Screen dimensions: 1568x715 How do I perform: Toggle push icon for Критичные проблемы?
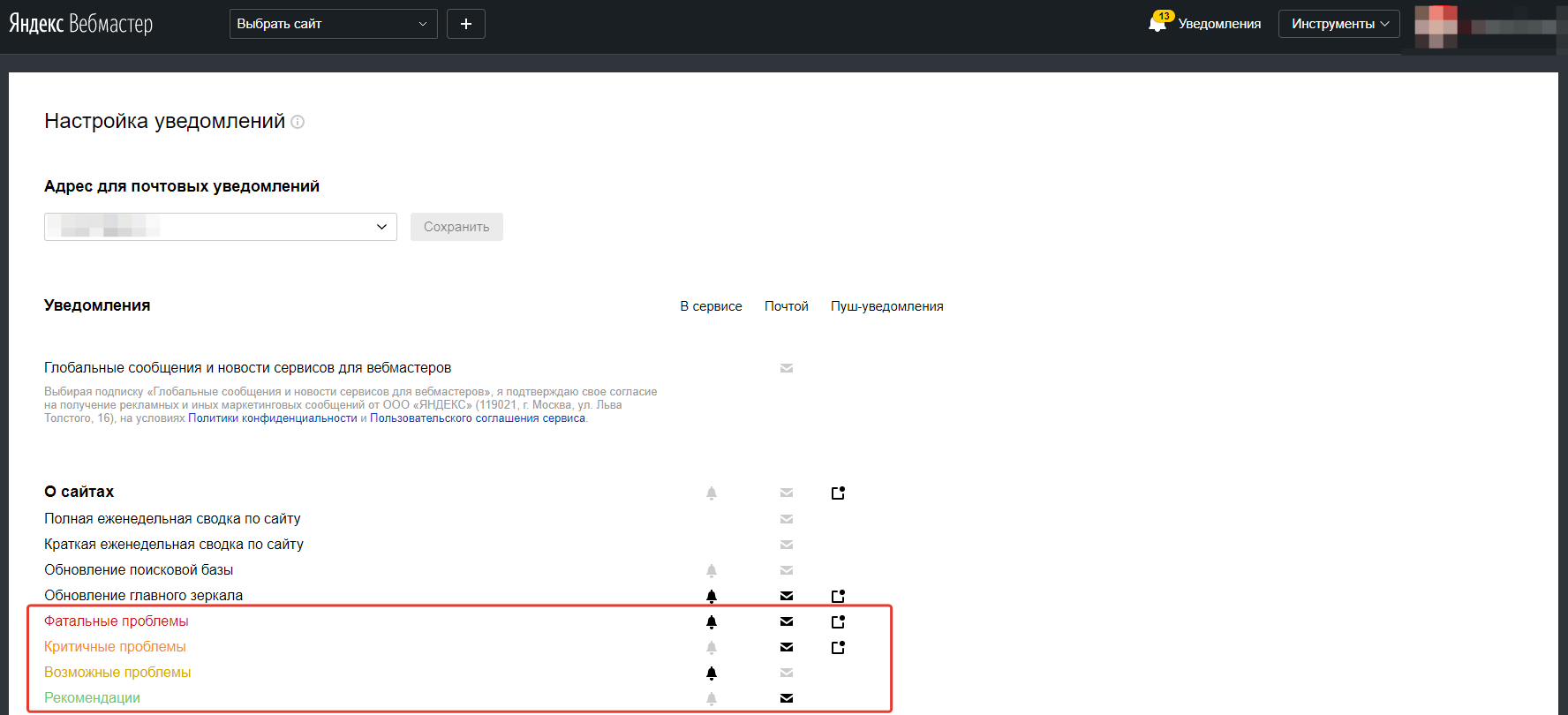[839, 647]
